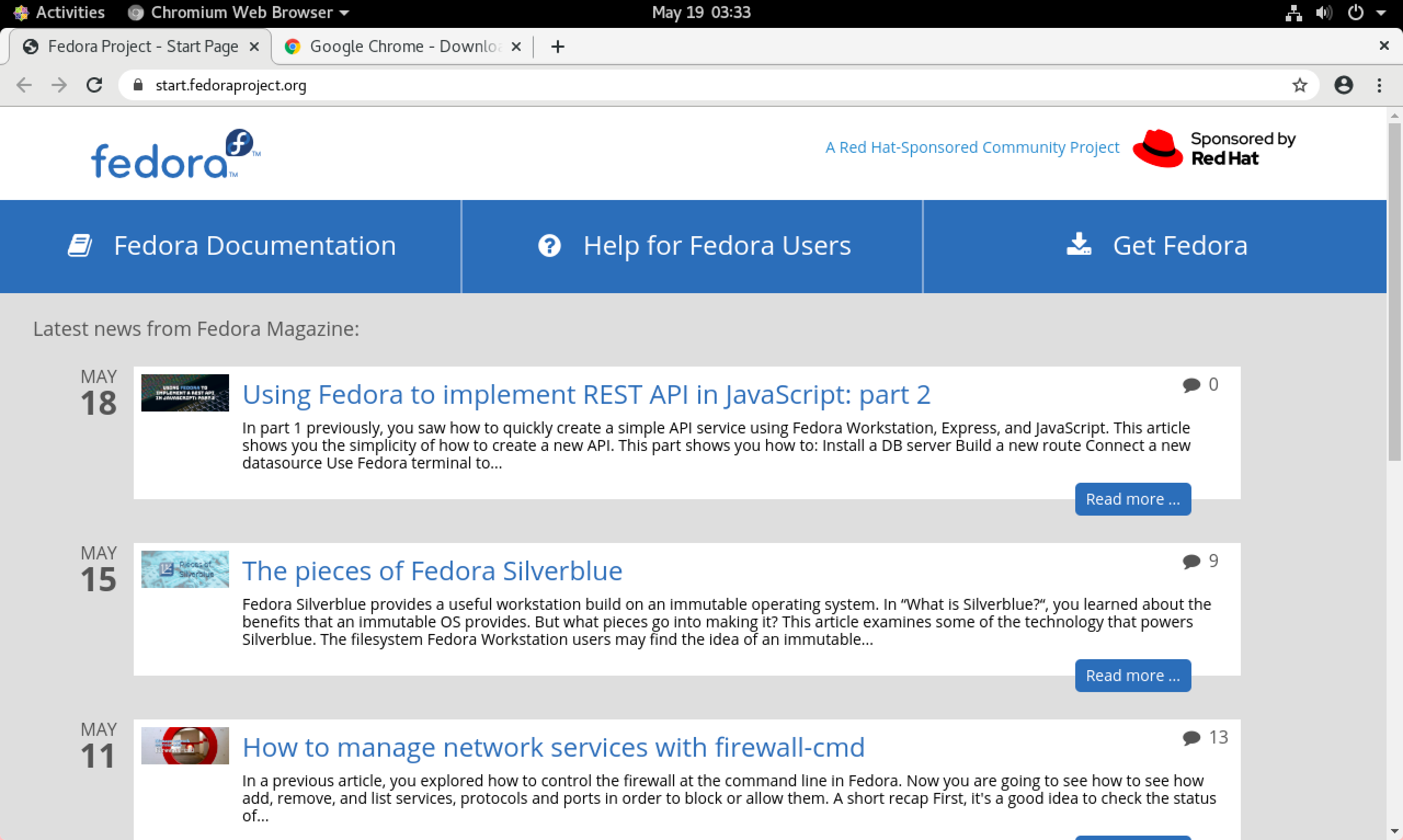Open the user profile avatar icon

(1344, 85)
